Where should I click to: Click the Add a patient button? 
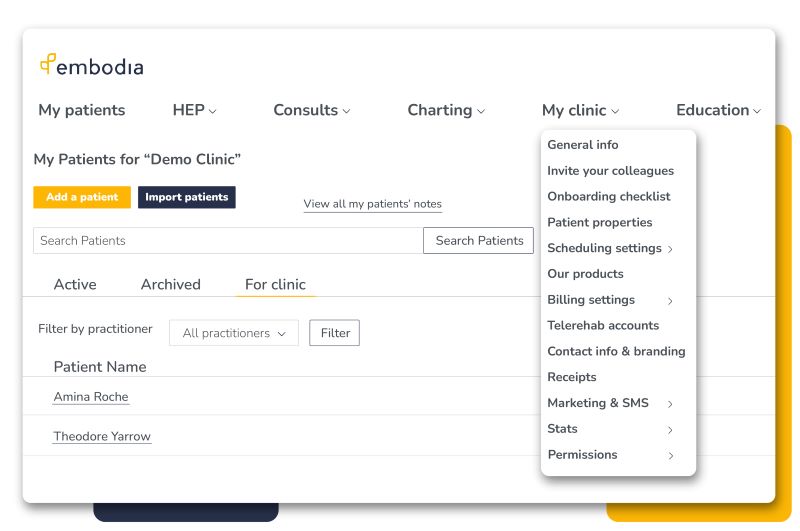[x=82, y=197]
